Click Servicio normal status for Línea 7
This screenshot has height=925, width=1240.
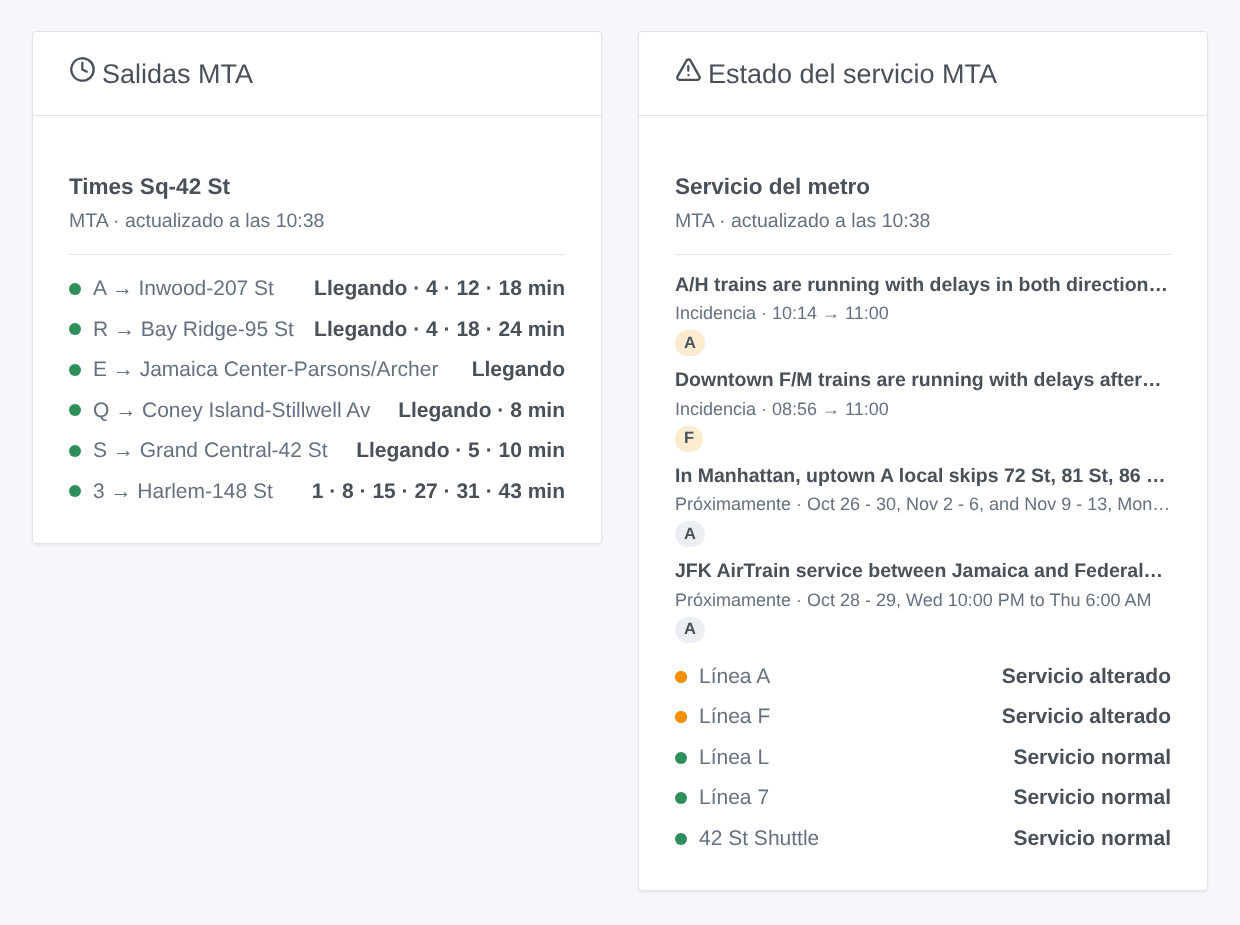[x=1092, y=798]
